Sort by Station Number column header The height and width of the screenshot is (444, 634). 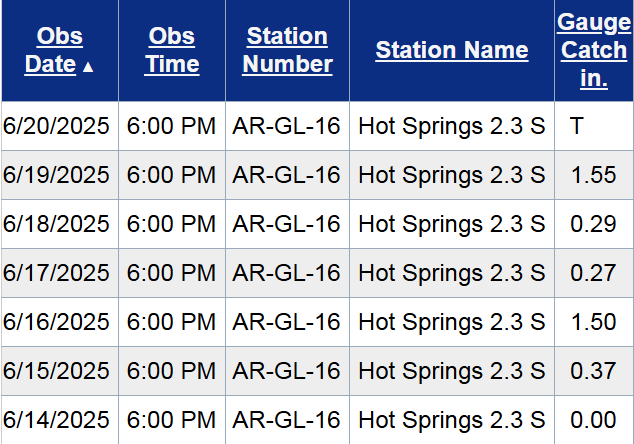pos(287,50)
